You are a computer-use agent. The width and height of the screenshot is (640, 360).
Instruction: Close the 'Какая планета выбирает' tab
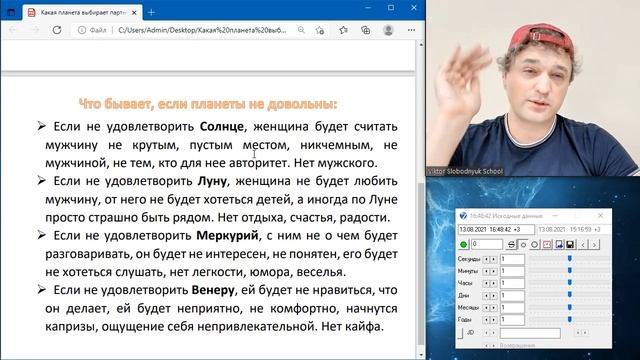(x=134, y=13)
